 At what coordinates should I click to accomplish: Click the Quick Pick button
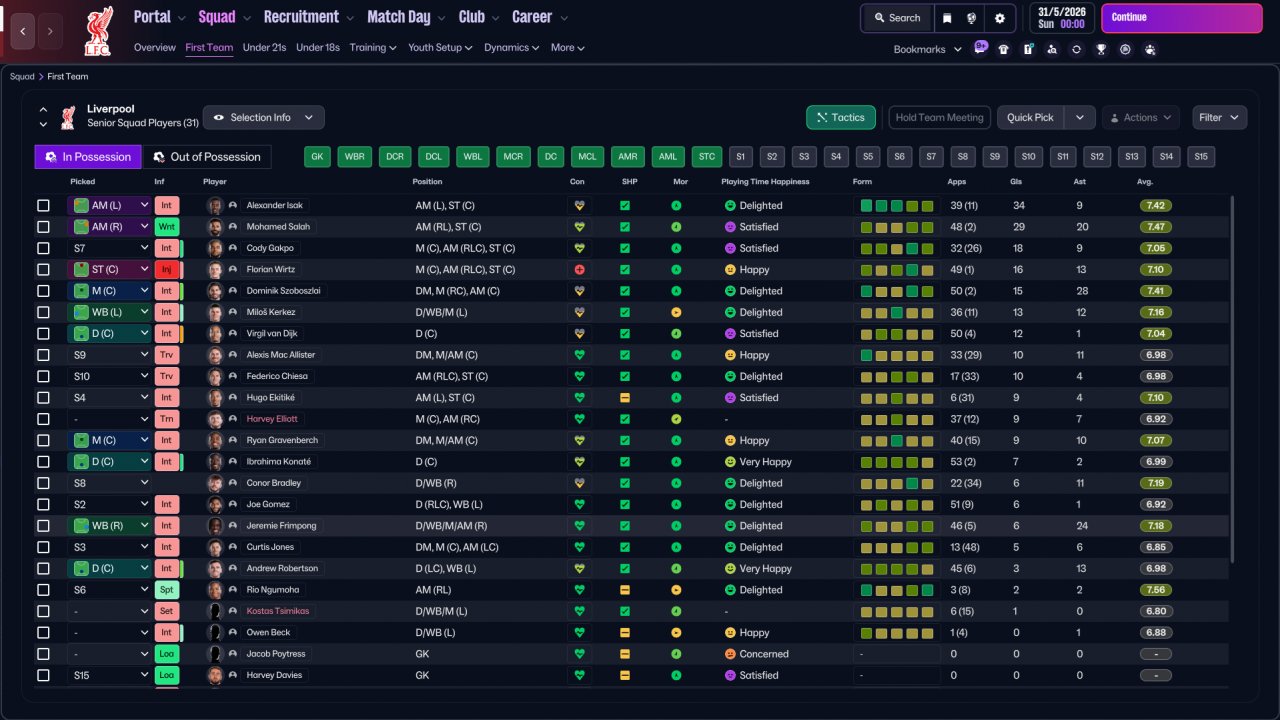click(1031, 118)
